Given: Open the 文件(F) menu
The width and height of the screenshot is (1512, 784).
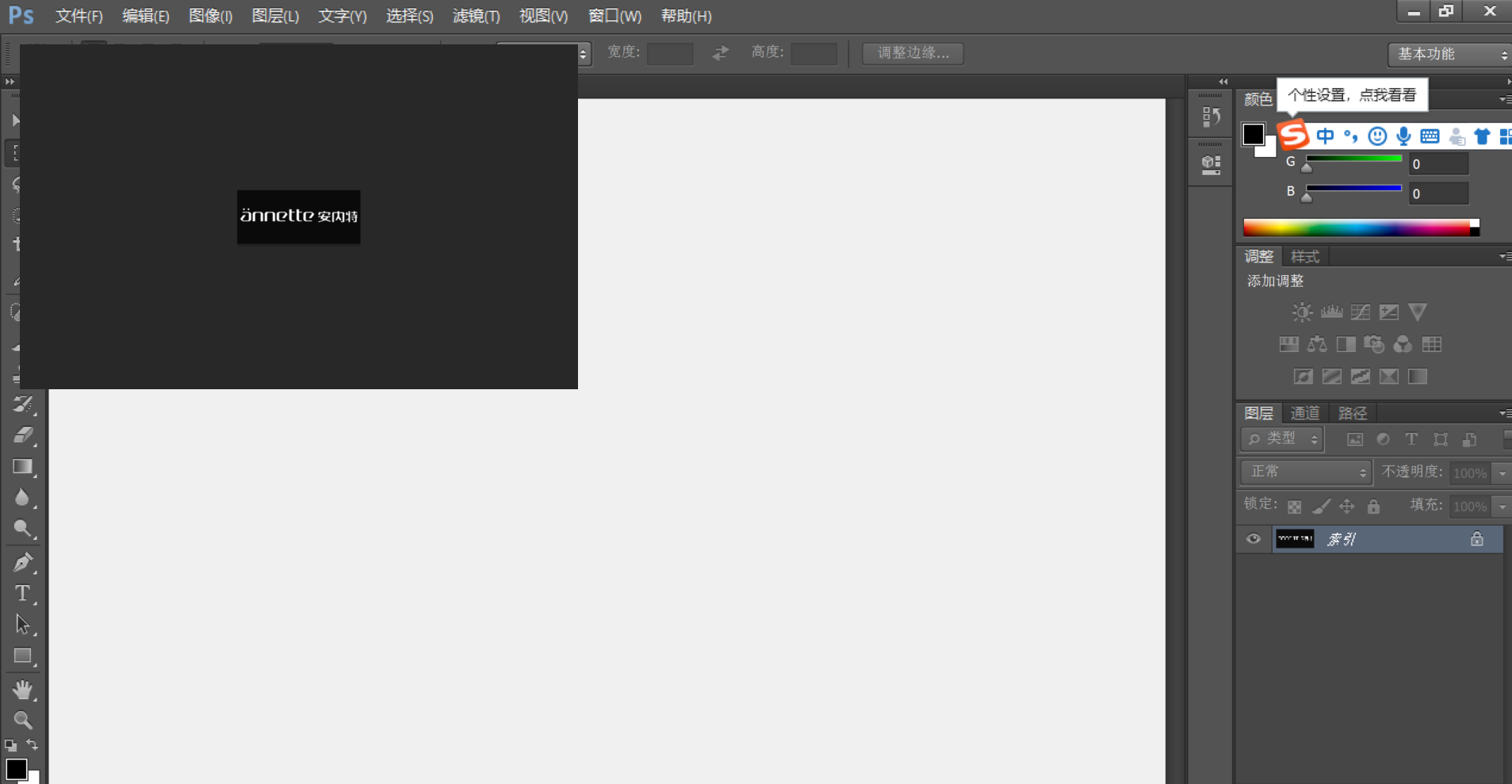Looking at the screenshot, I should (x=79, y=16).
